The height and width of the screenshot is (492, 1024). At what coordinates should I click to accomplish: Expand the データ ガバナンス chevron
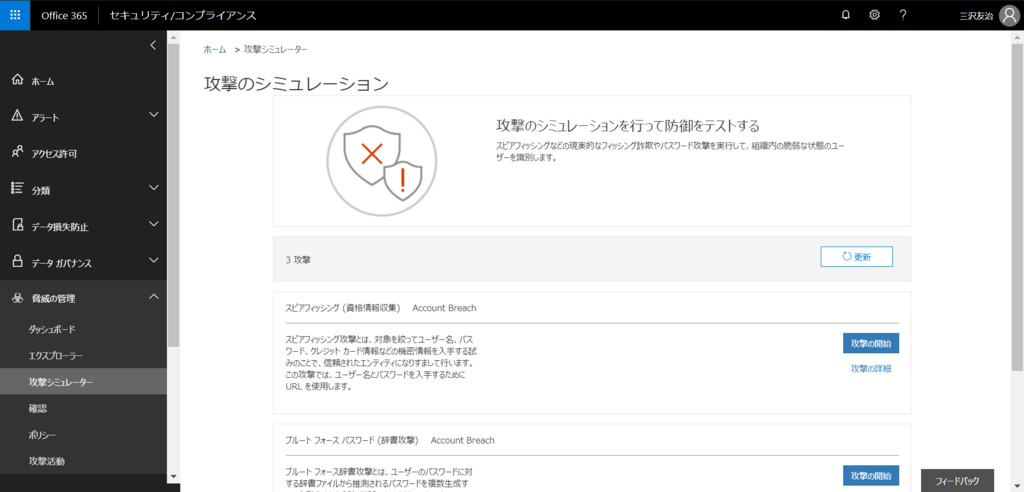point(153,261)
